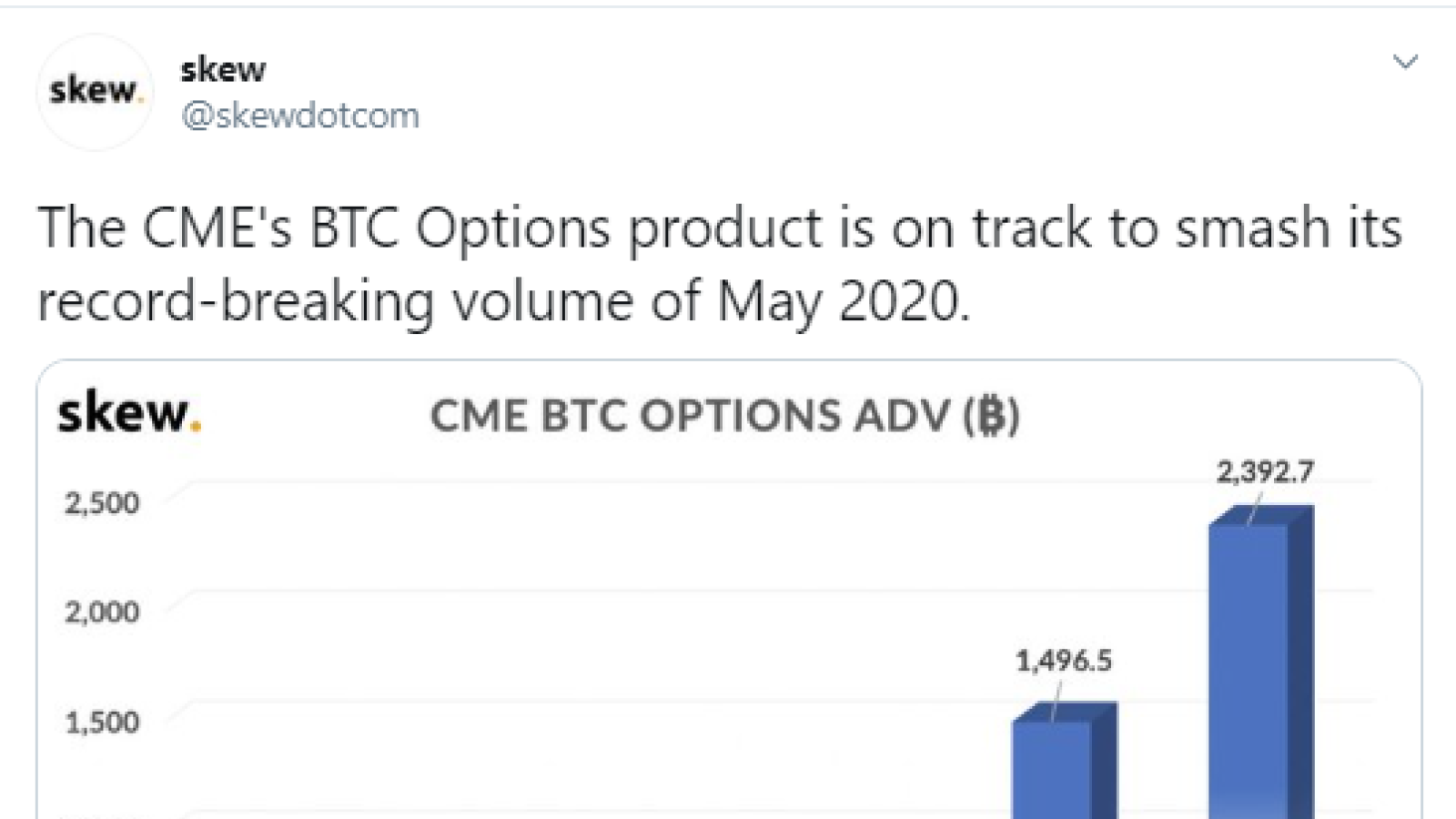
Task: Click the dark side face of tallest bar
Action: [x=1301, y=662]
